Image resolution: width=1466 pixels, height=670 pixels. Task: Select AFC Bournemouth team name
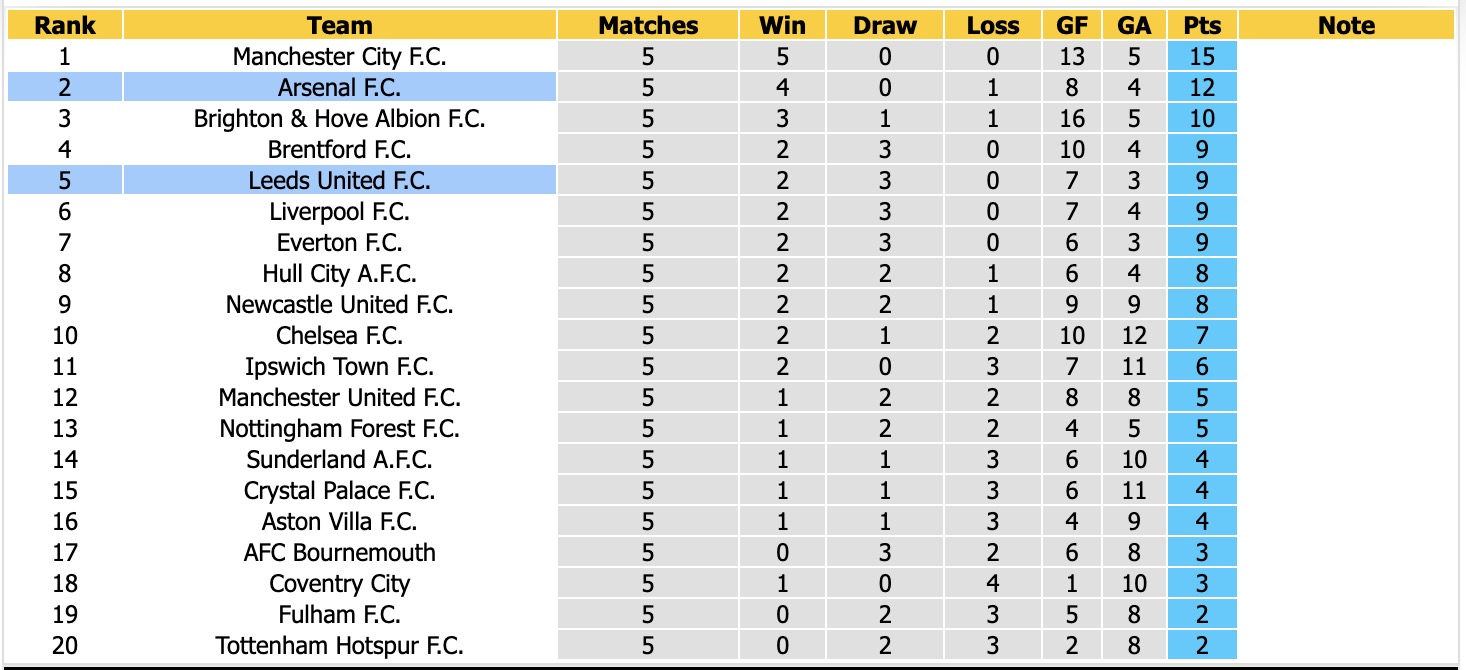tap(340, 553)
